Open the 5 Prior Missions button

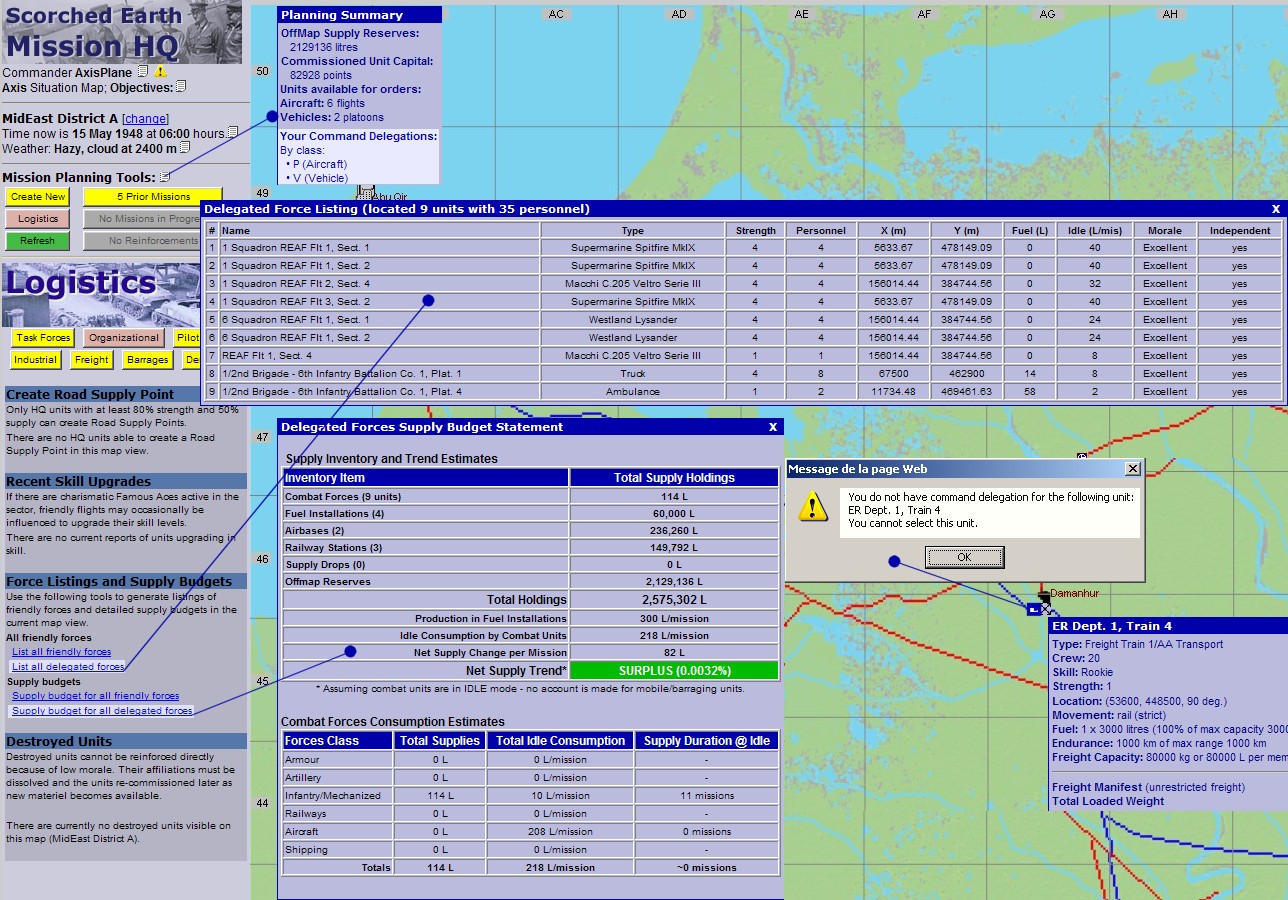[153, 197]
